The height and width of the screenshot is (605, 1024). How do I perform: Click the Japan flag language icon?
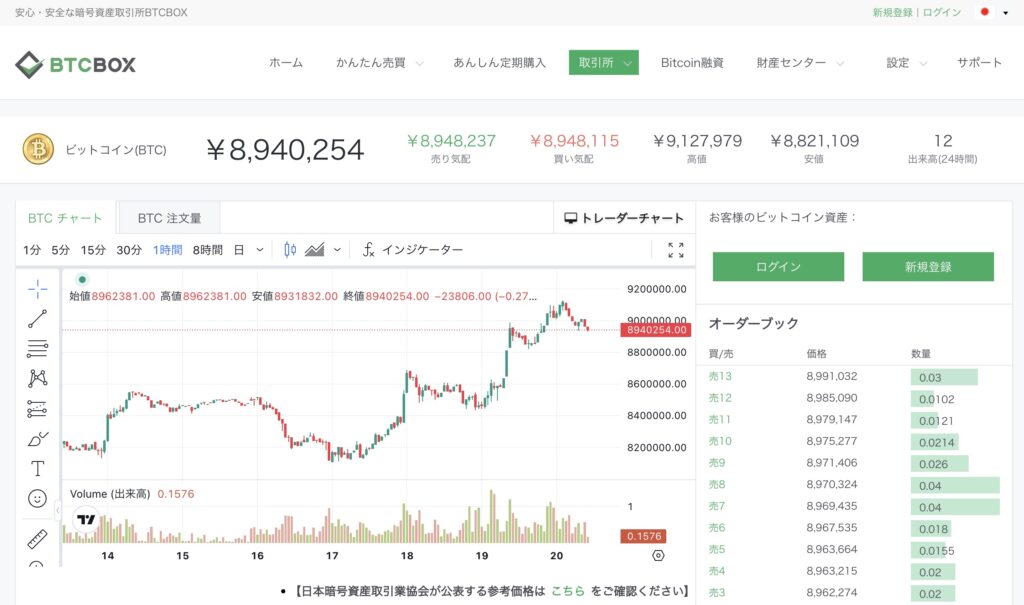[x=985, y=12]
